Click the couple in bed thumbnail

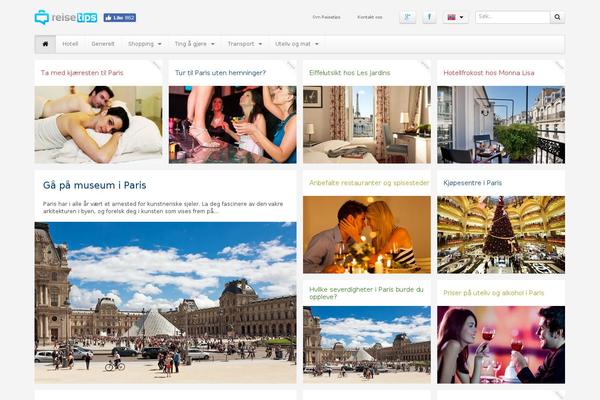point(98,125)
